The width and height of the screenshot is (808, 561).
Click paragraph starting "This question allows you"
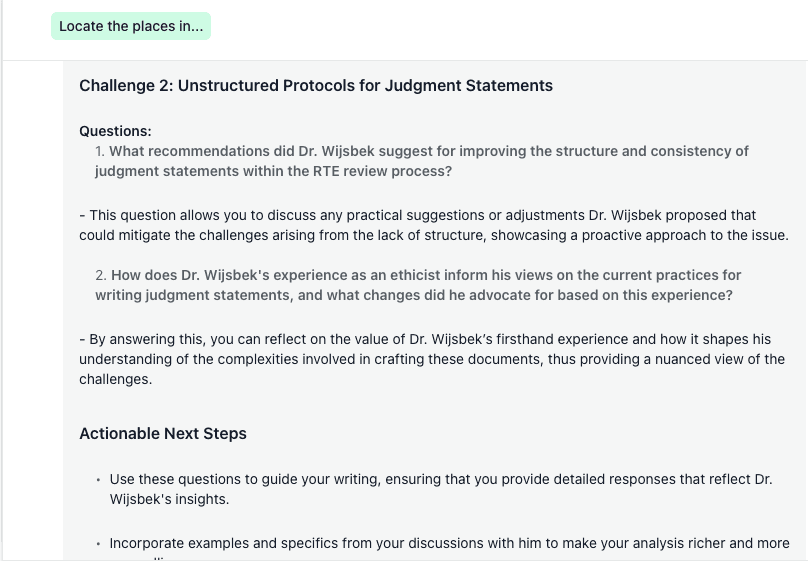click(434, 225)
